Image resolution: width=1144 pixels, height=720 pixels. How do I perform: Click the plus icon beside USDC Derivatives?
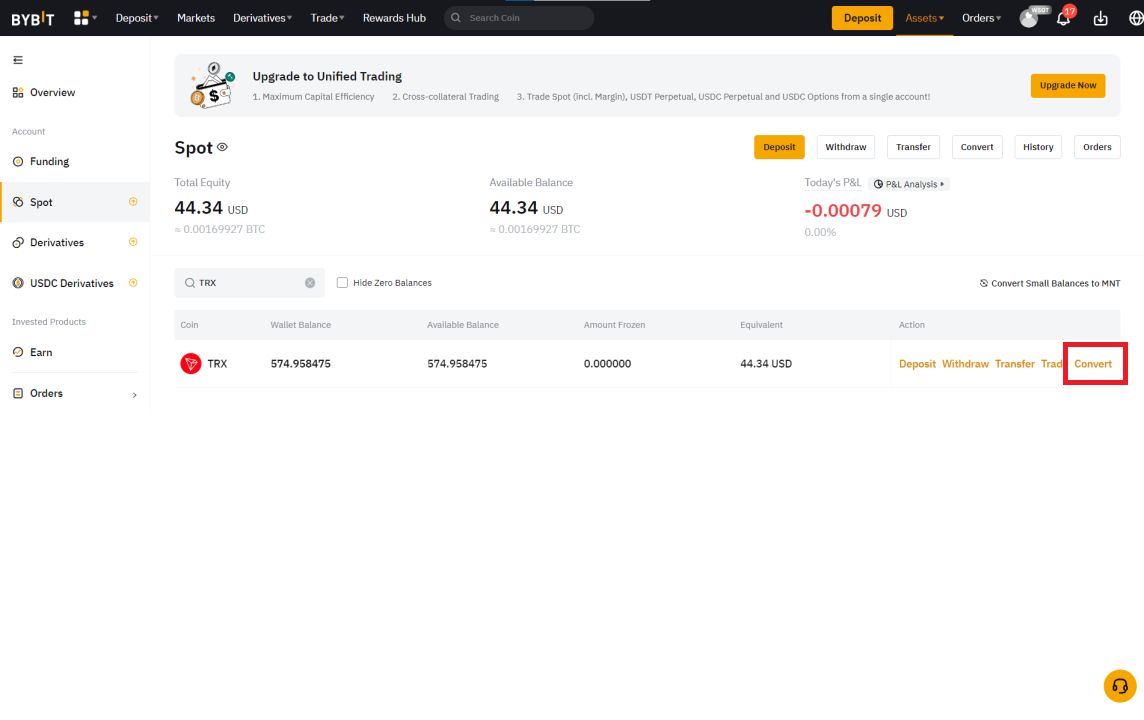click(133, 283)
